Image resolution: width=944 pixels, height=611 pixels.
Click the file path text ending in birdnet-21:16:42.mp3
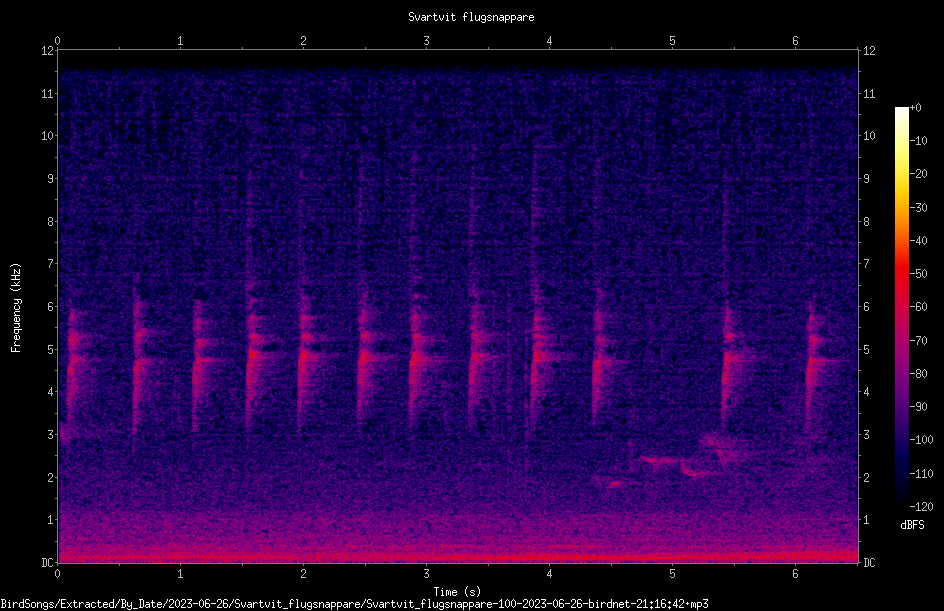coord(354,604)
